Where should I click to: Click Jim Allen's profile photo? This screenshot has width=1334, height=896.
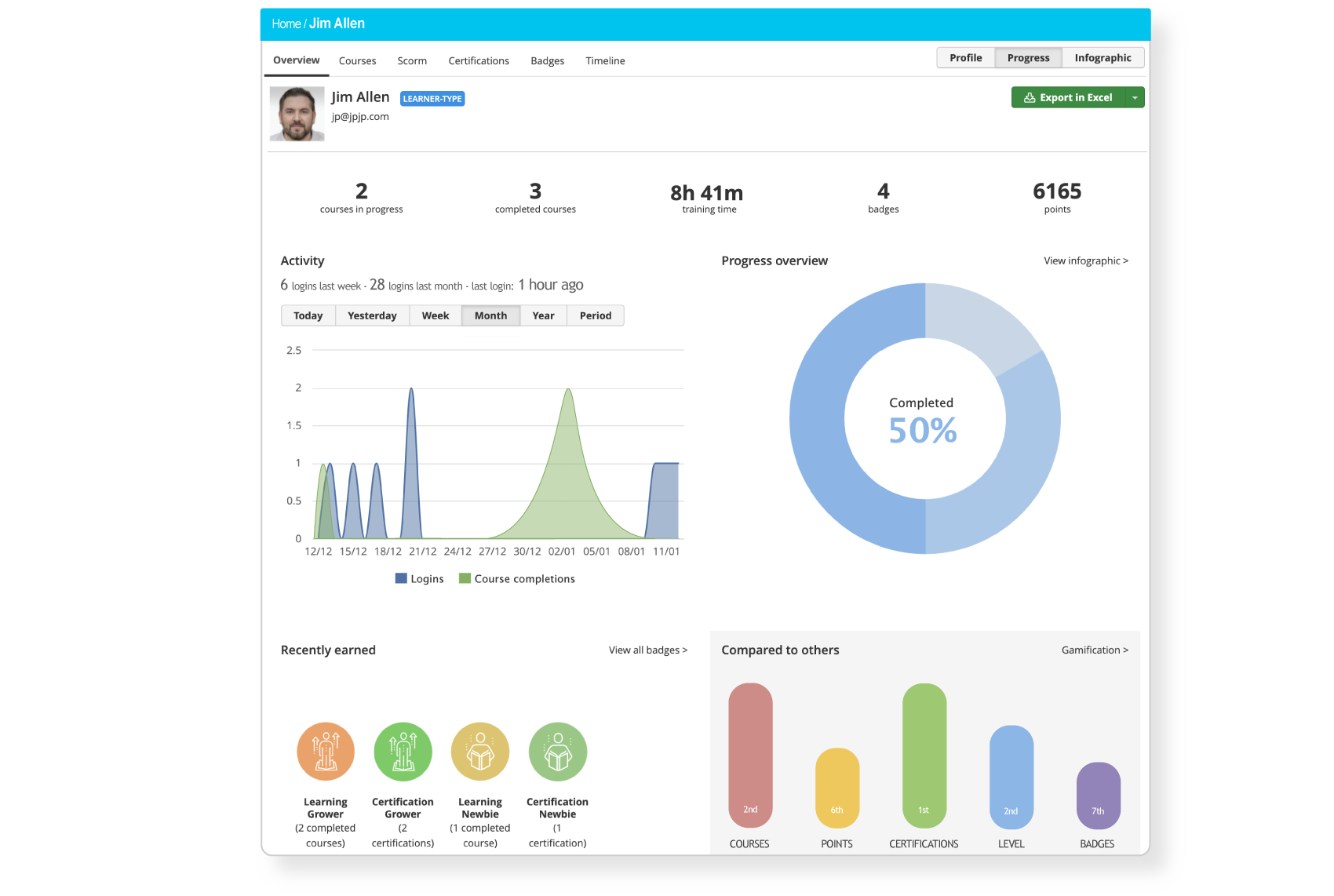click(297, 114)
